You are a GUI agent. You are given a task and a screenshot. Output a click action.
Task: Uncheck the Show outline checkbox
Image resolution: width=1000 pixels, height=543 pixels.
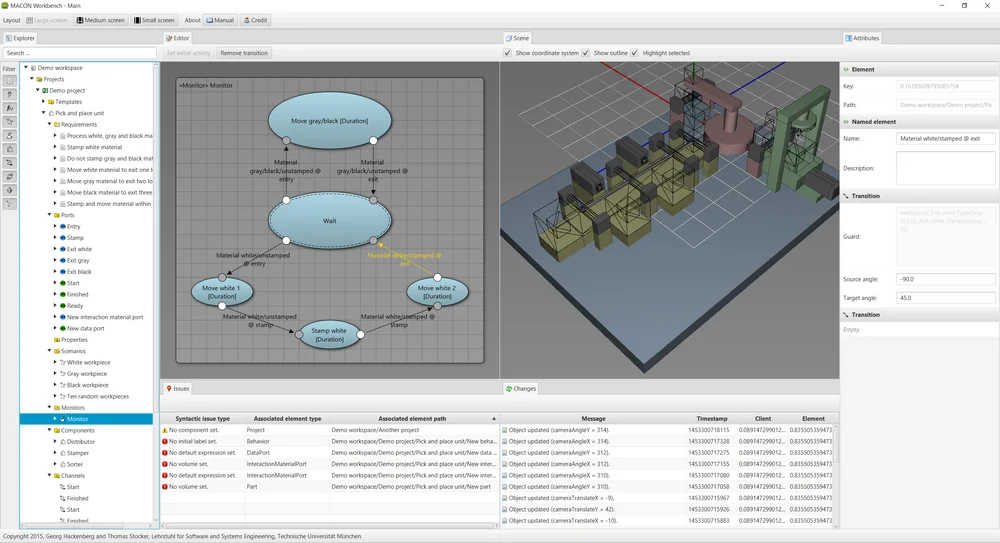coord(585,53)
